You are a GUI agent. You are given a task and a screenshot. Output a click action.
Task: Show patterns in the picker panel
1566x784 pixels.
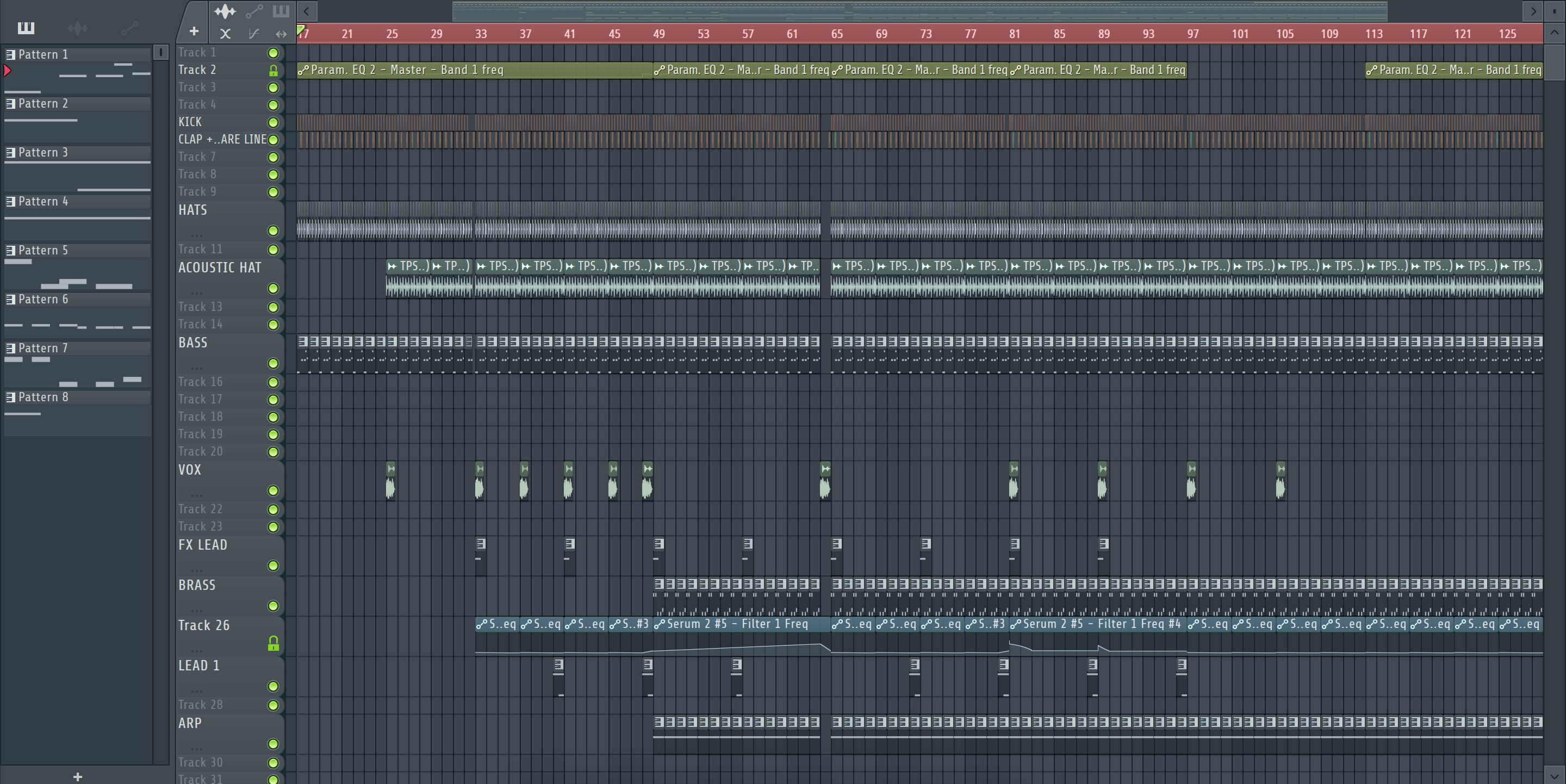point(26,27)
